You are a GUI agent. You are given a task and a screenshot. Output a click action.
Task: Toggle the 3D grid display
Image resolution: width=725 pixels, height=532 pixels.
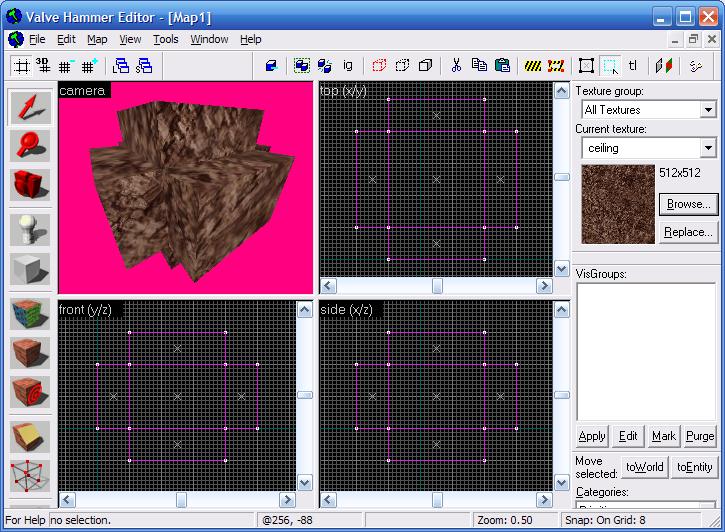tap(43, 66)
